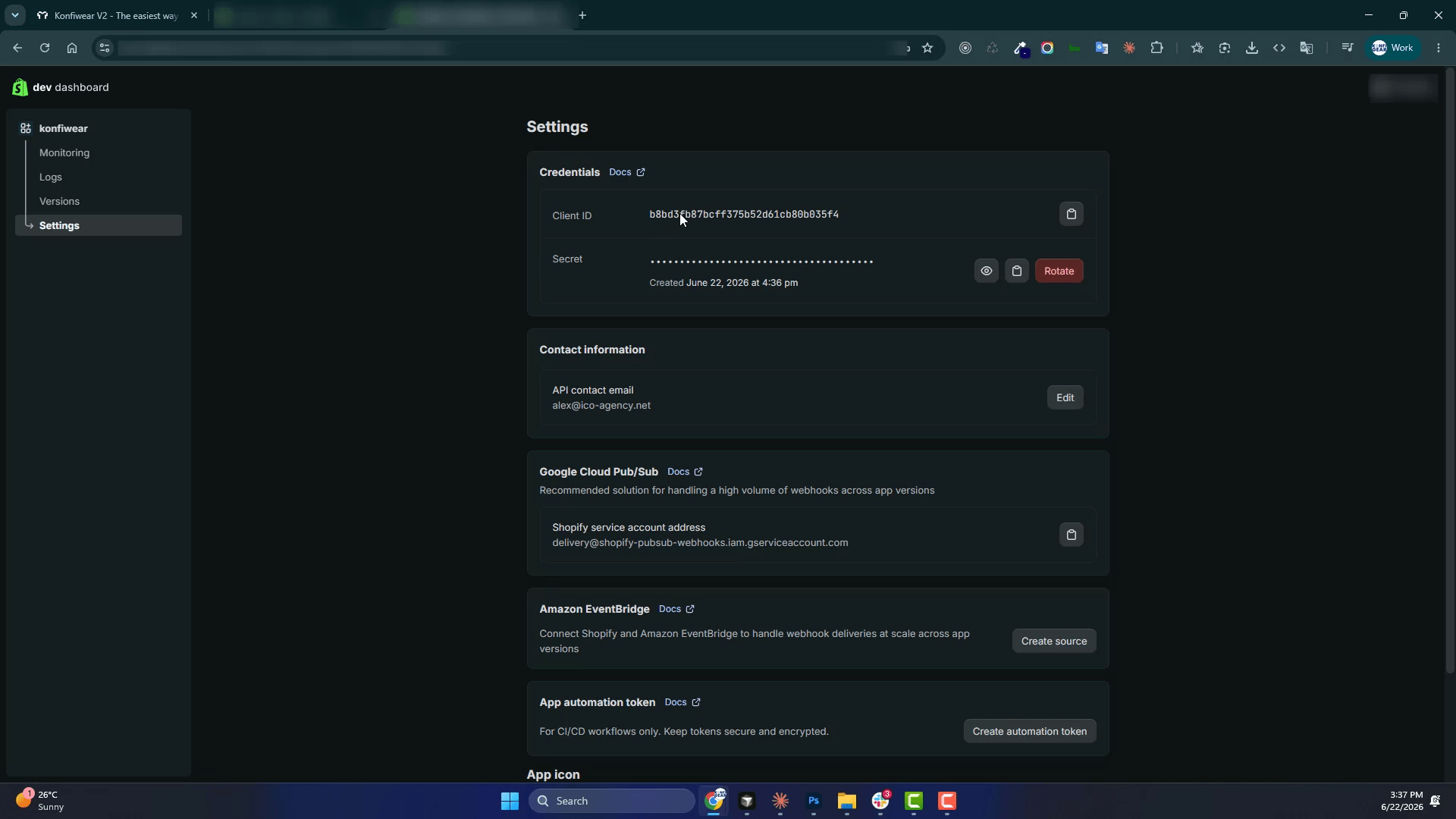Select the konfiwear app in sidebar
The height and width of the screenshot is (819, 1456).
64,128
